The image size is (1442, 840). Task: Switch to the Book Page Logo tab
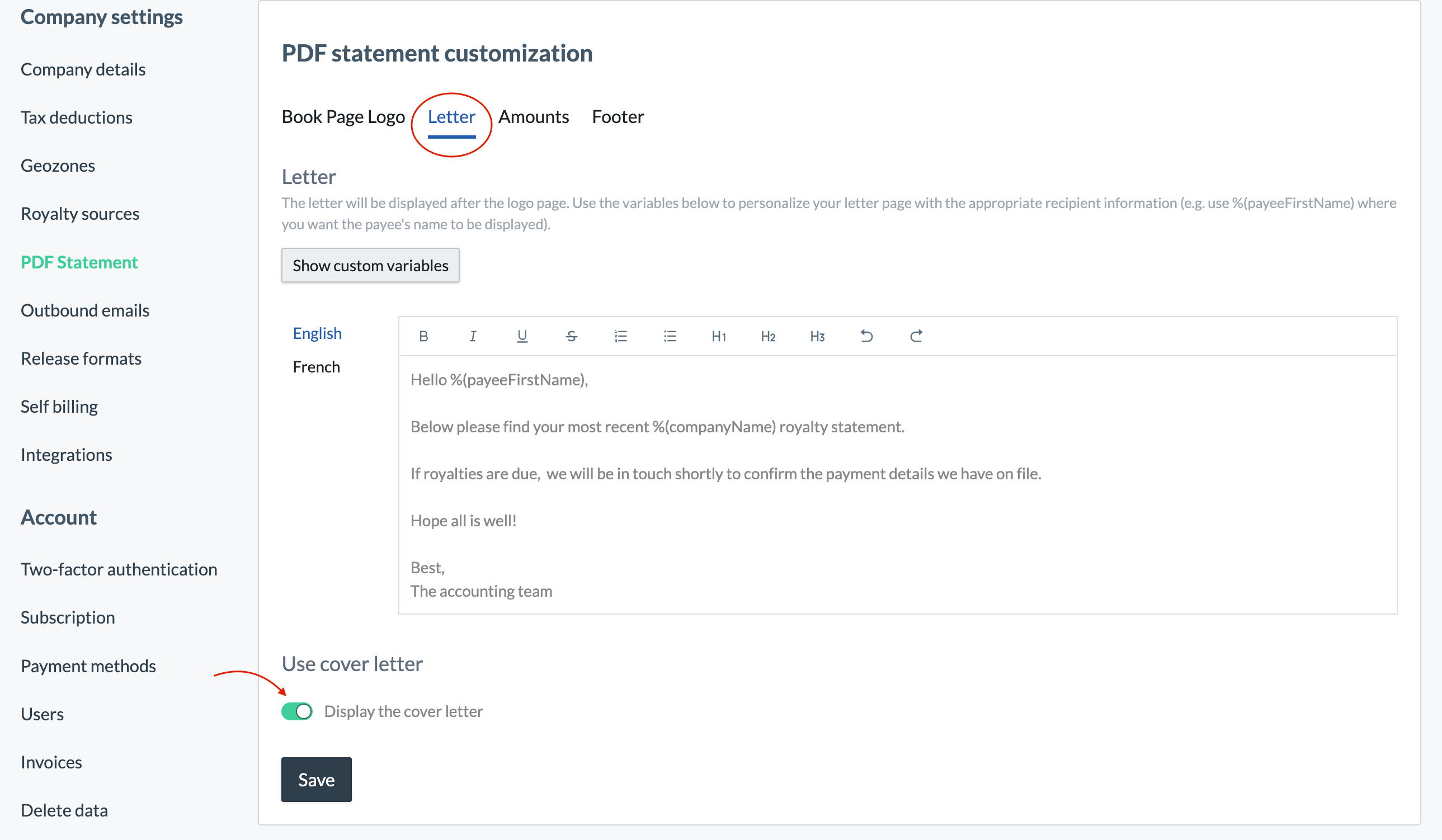pyautogui.click(x=343, y=117)
